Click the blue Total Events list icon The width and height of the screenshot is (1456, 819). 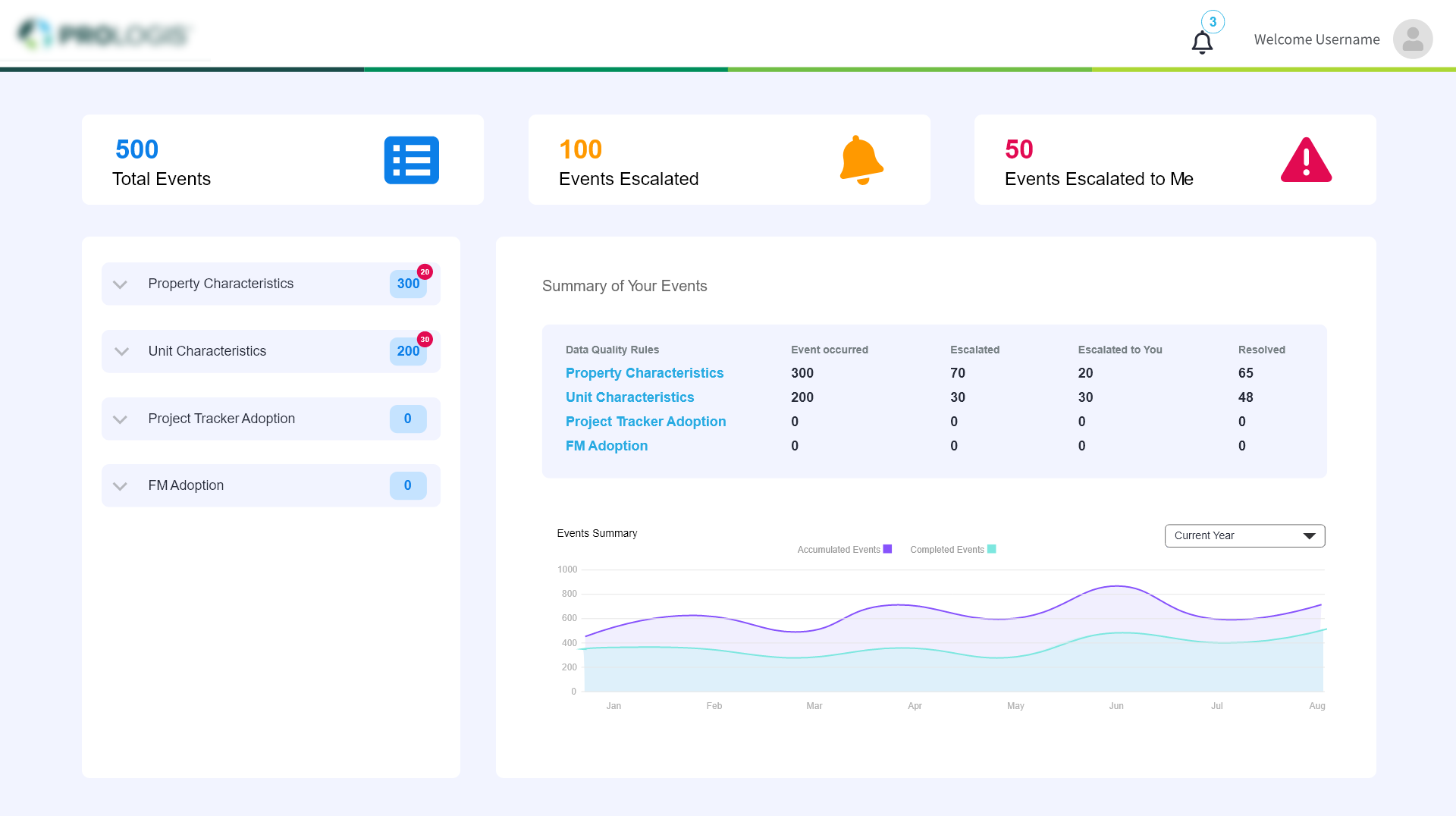(x=411, y=160)
